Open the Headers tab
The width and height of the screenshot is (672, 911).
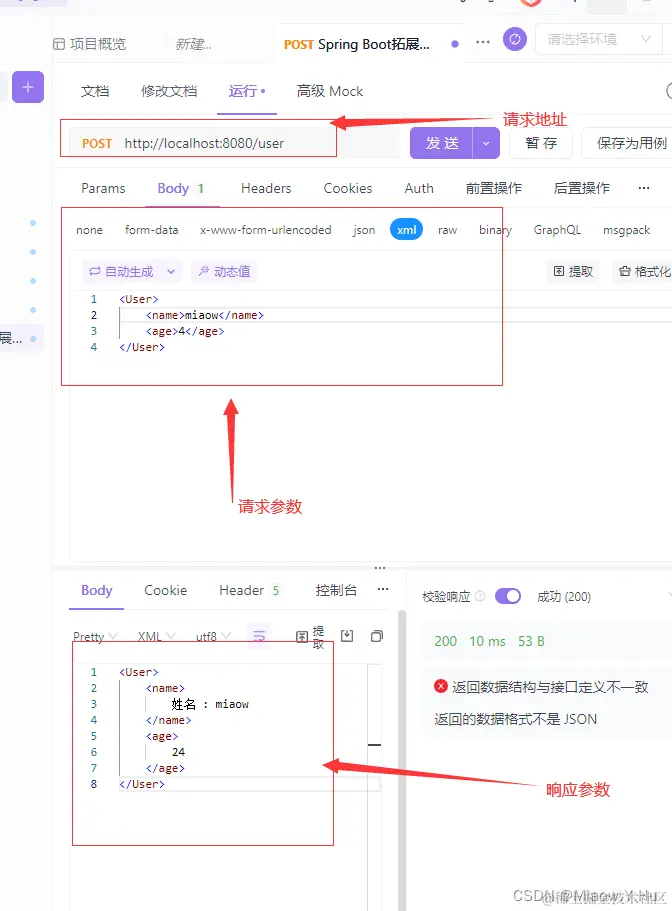tap(266, 188)
